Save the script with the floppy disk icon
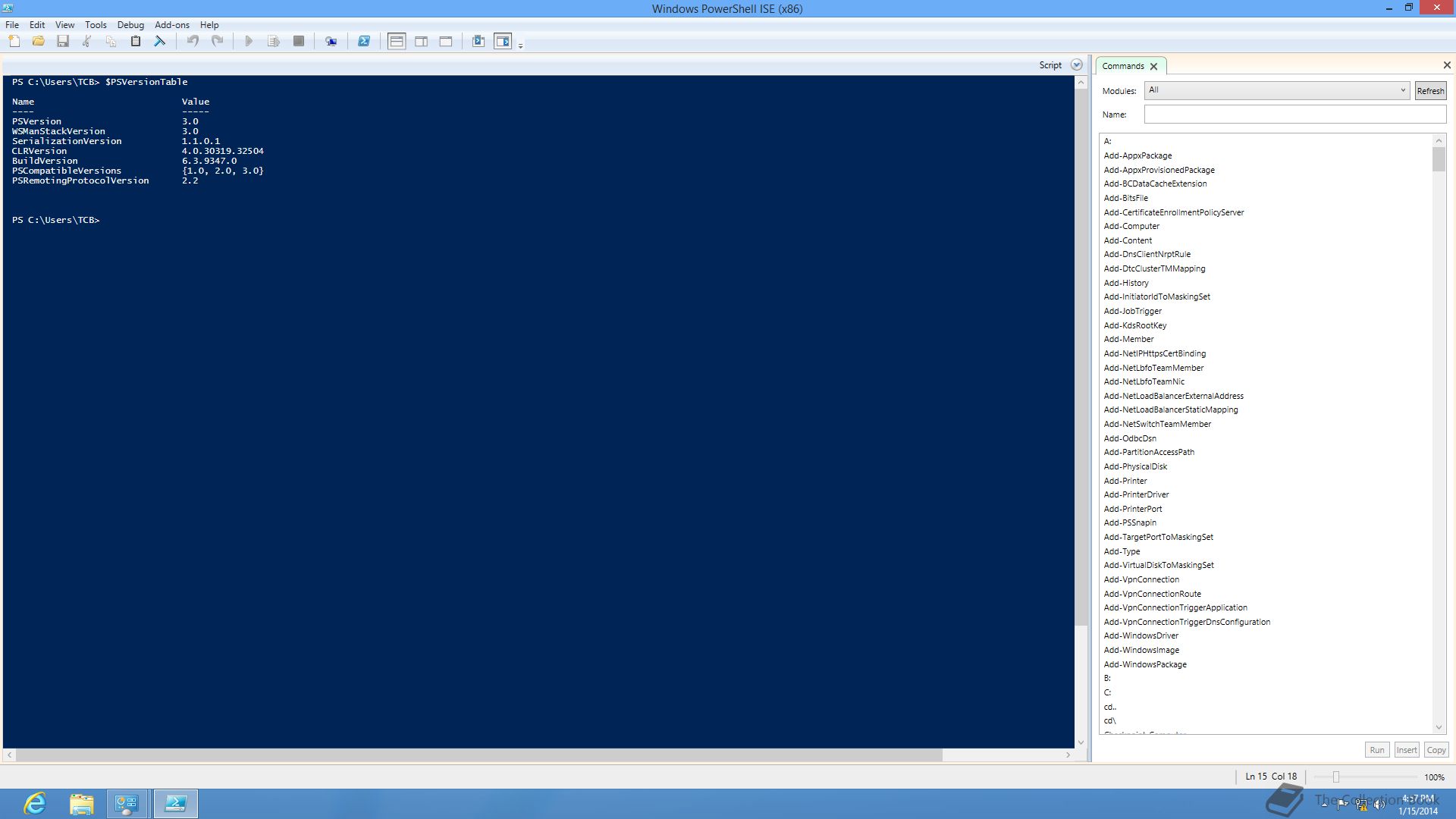Screen dimensions: 1456x819 (x=63, y=41)
